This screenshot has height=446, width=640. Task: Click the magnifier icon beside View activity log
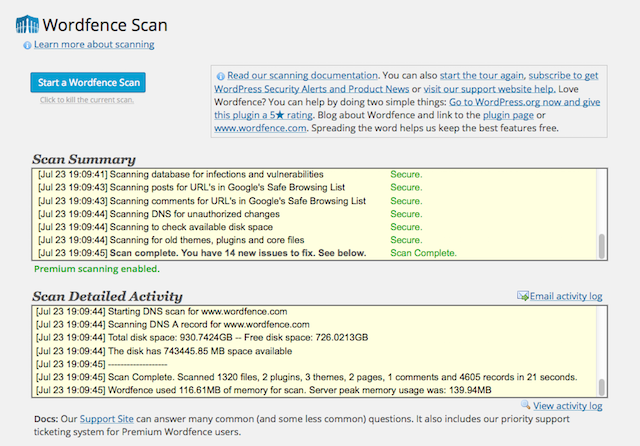pyautogui.click(x=525, y=404)
